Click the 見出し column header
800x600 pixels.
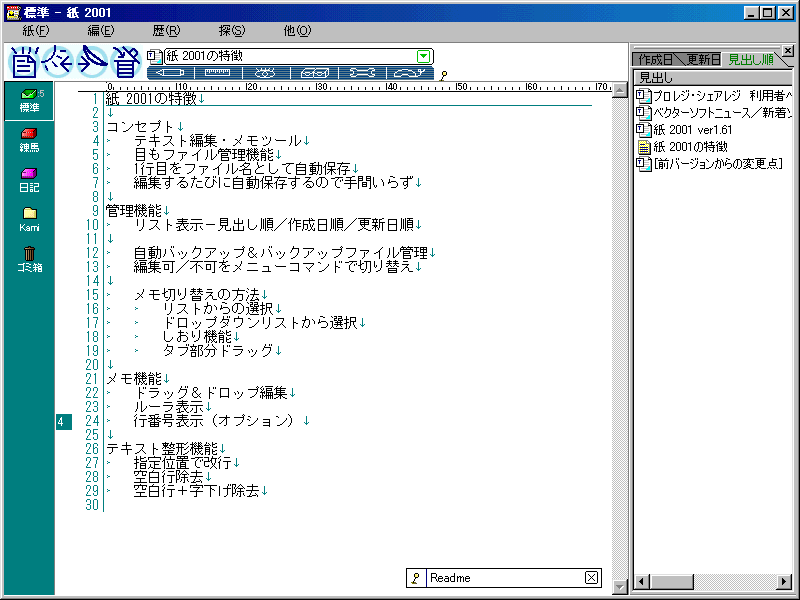pos(712,78)
